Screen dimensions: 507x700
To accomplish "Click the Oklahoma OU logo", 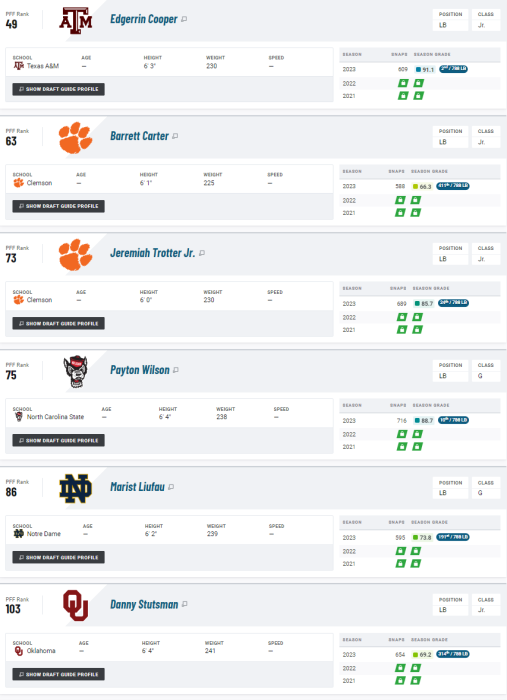I will 76,605.
